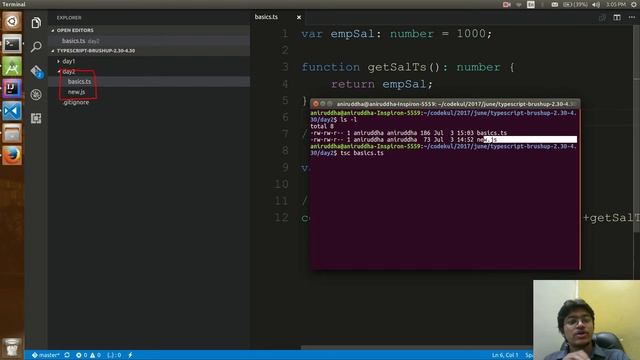
Task: Open the system gear menu in the top panel
Action: click(634, 4)
